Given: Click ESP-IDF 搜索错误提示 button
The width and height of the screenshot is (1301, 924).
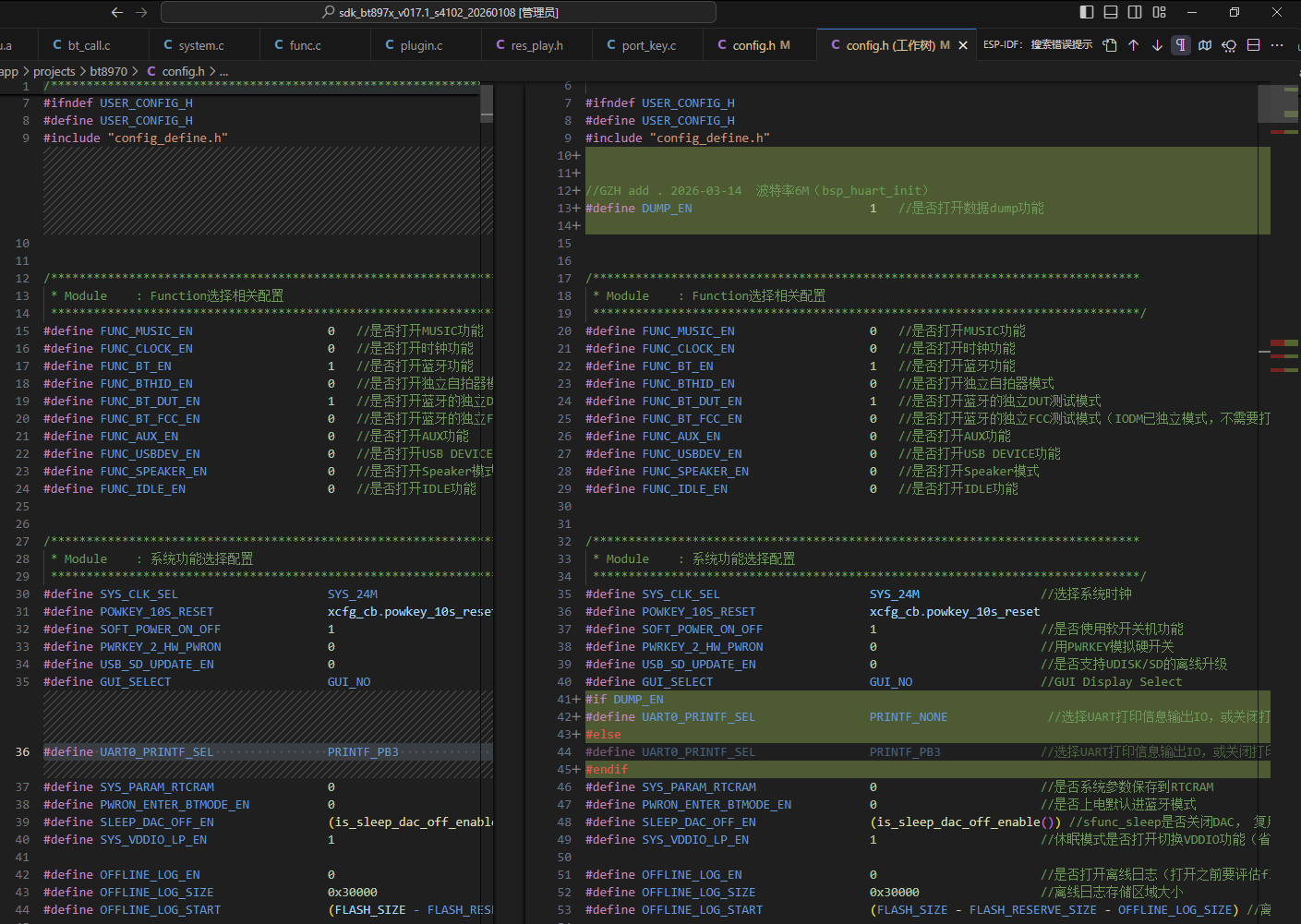Looking at the screenshot, I should point(1038,45).
